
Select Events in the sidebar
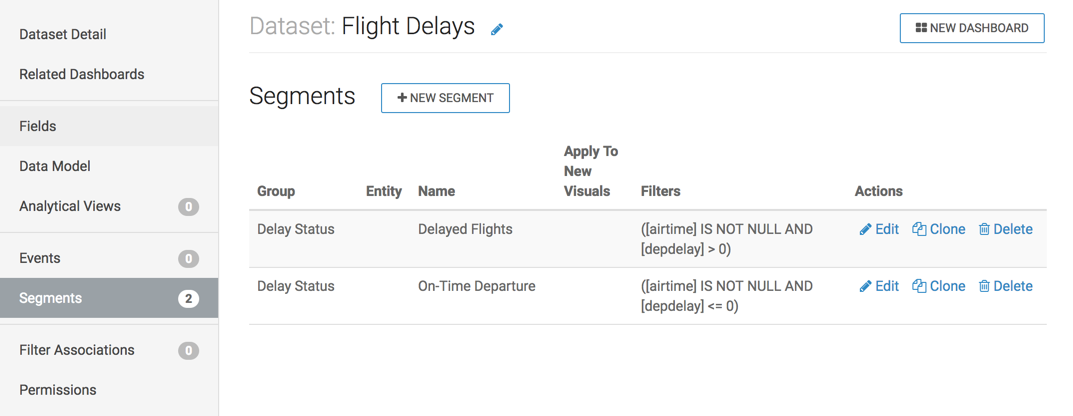(40, 258)
